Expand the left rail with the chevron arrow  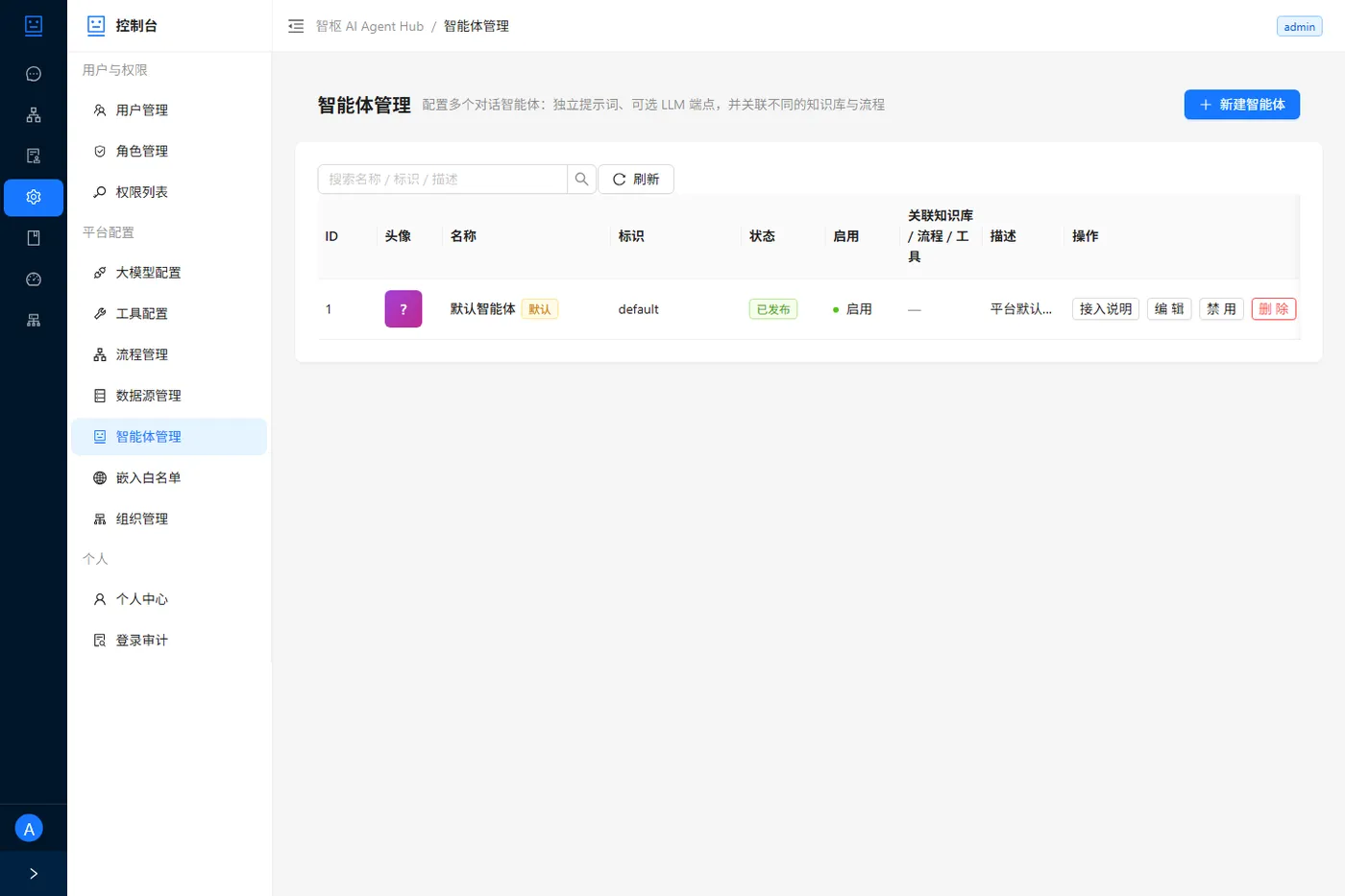point(34,874)
